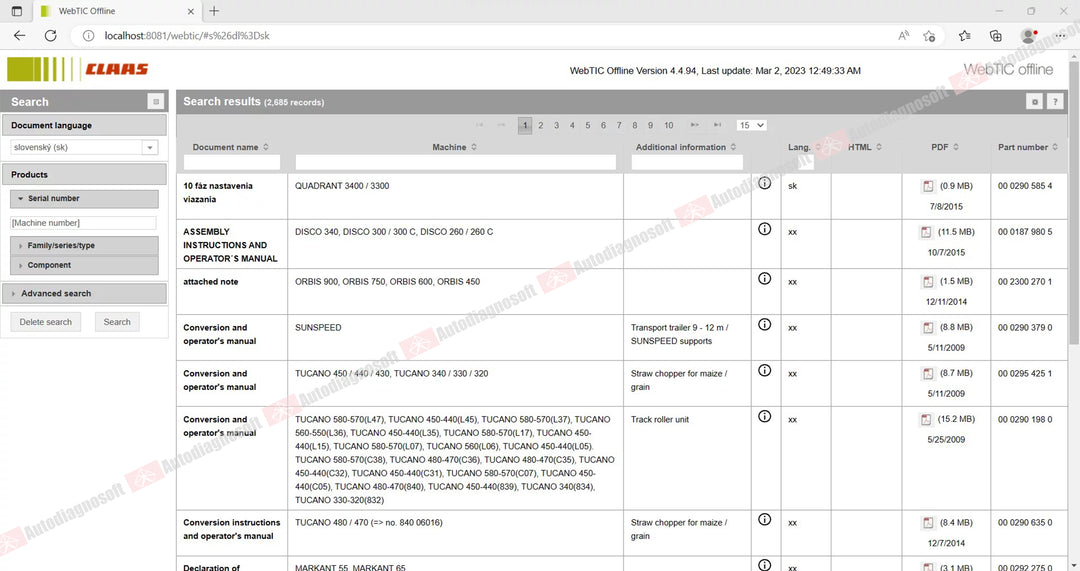Open the 11.5 MB PDF for part 00 0187 980 5
1080x571 pixels.
pos(926,232)
